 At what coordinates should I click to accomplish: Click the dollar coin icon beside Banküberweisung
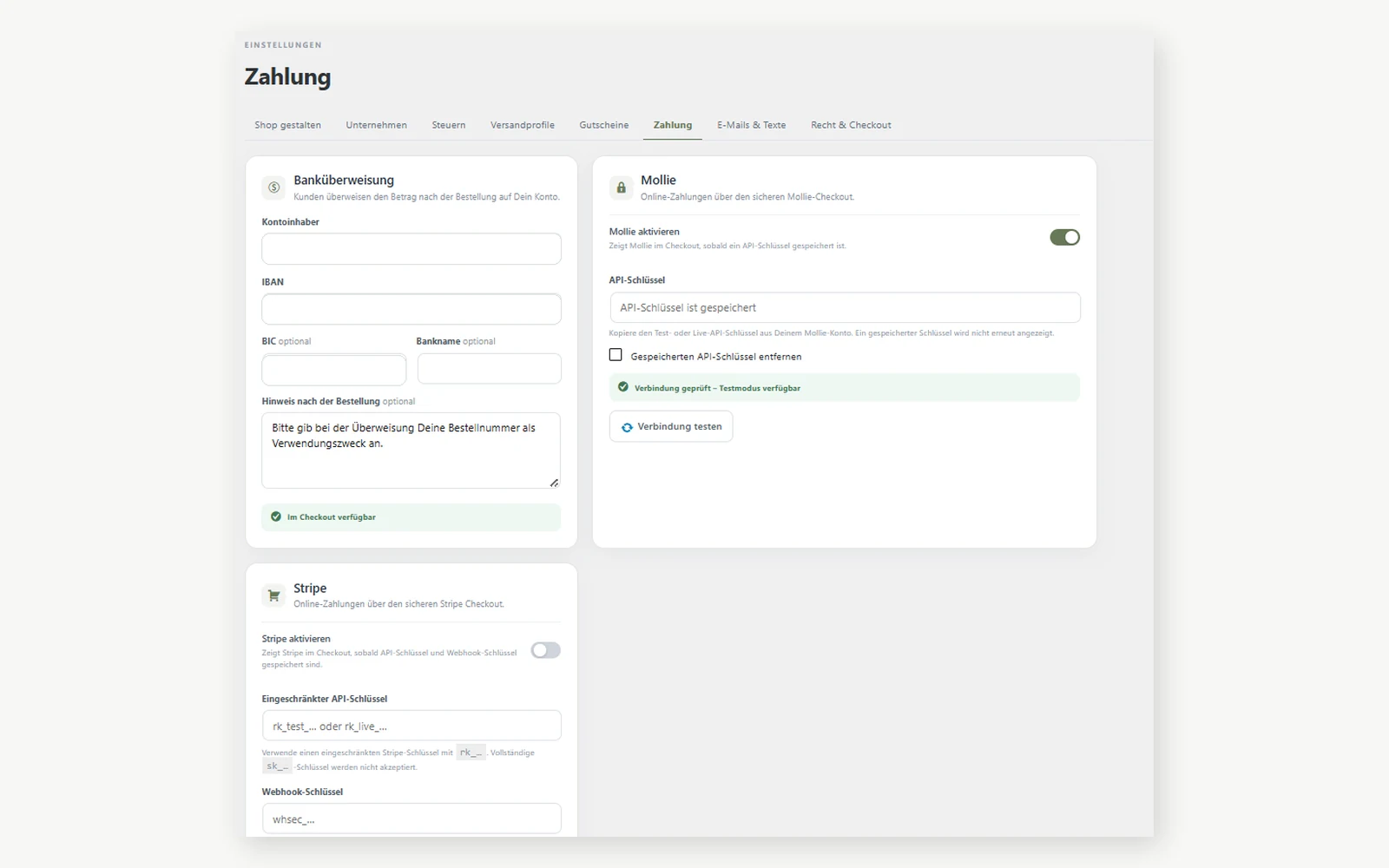tap(273, 187)
